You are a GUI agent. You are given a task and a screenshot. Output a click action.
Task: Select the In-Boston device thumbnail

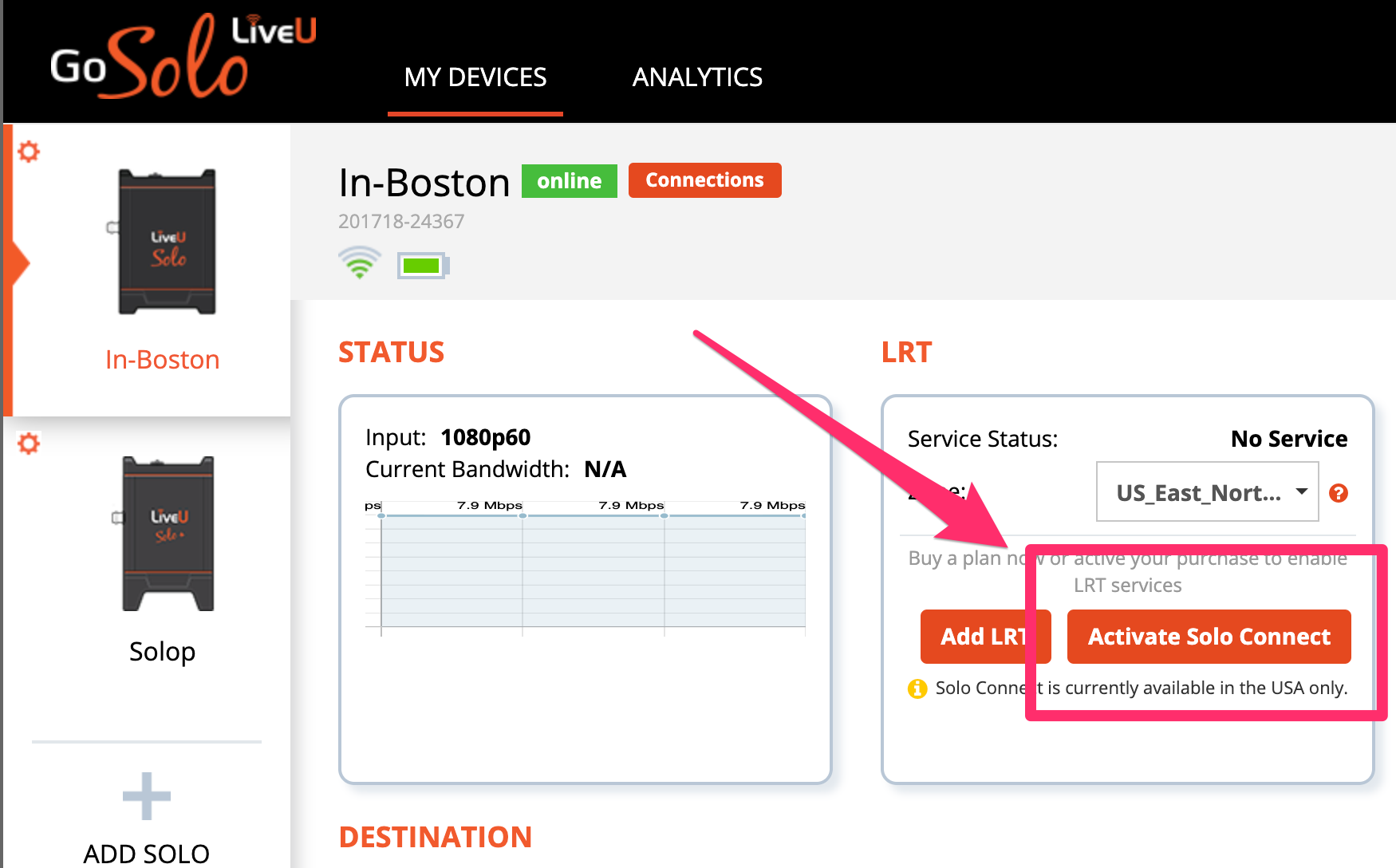click(x=165, y=242)
